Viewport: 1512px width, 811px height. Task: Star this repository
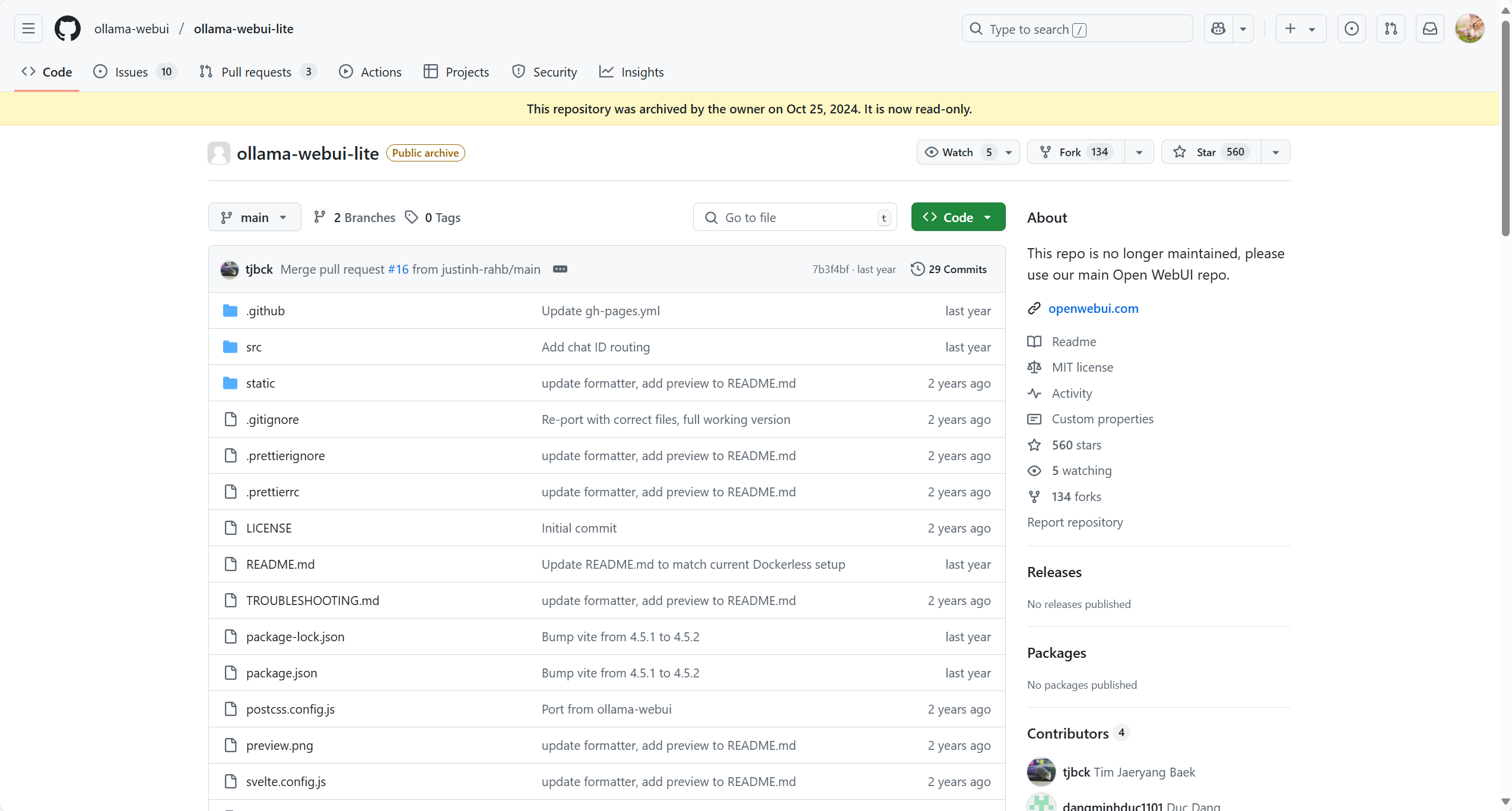click(1211, 152)
